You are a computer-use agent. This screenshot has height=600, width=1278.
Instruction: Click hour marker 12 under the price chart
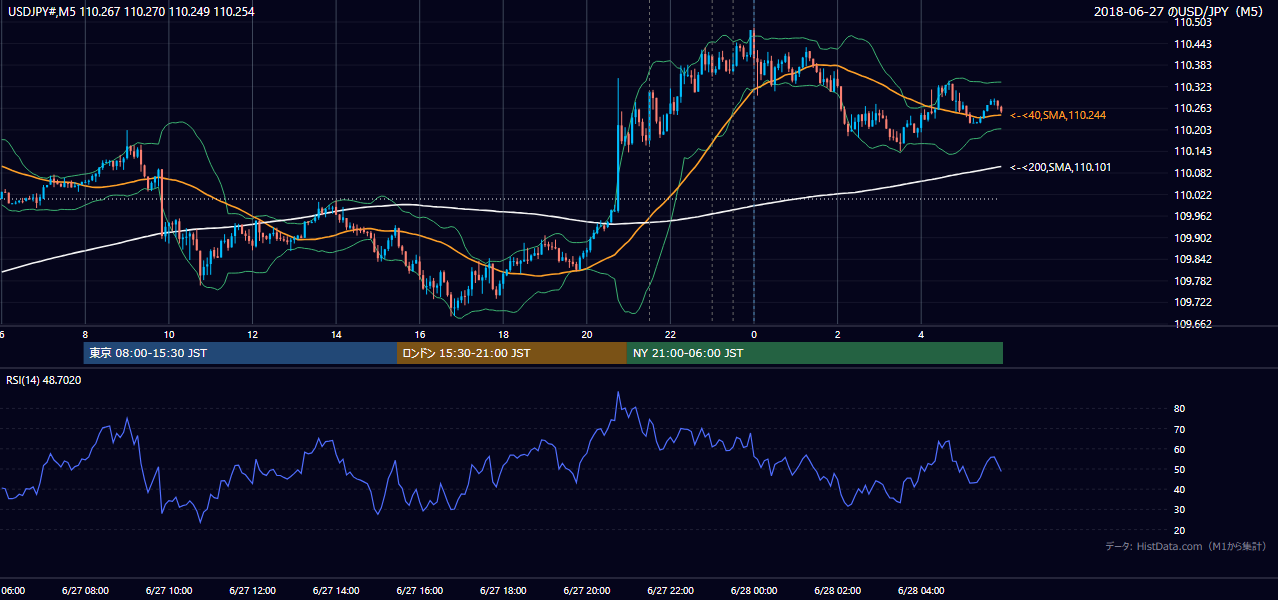252,334
